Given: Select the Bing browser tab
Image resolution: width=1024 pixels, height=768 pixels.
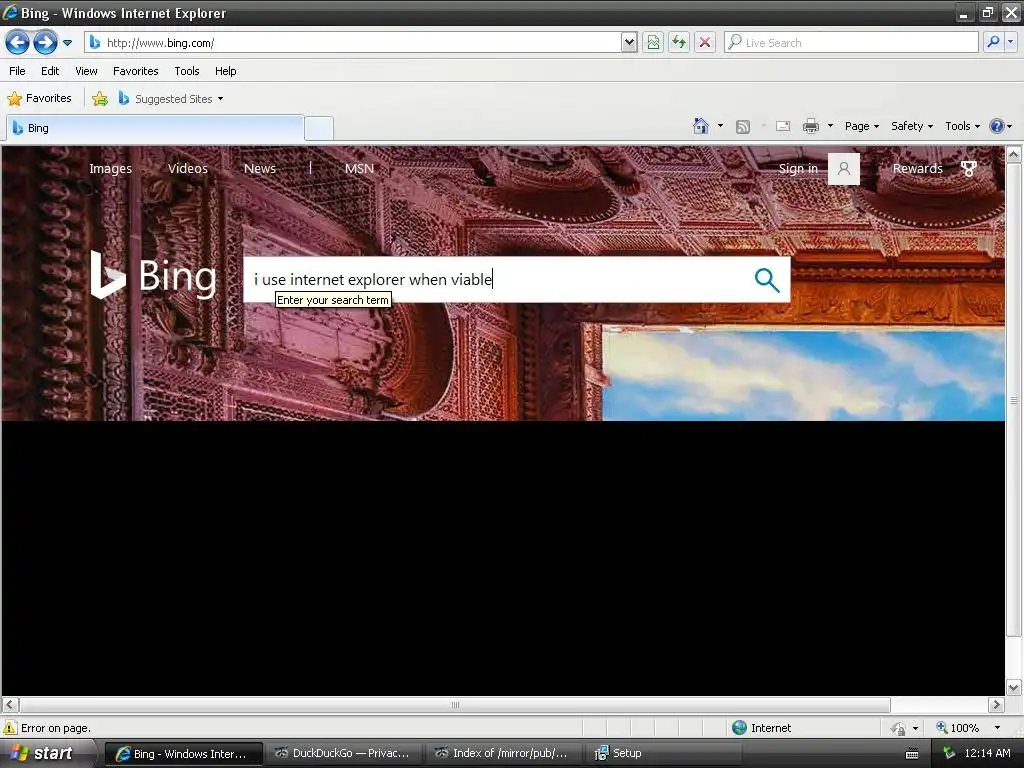Looking at the screenshot, I should [x=155, y=128].
